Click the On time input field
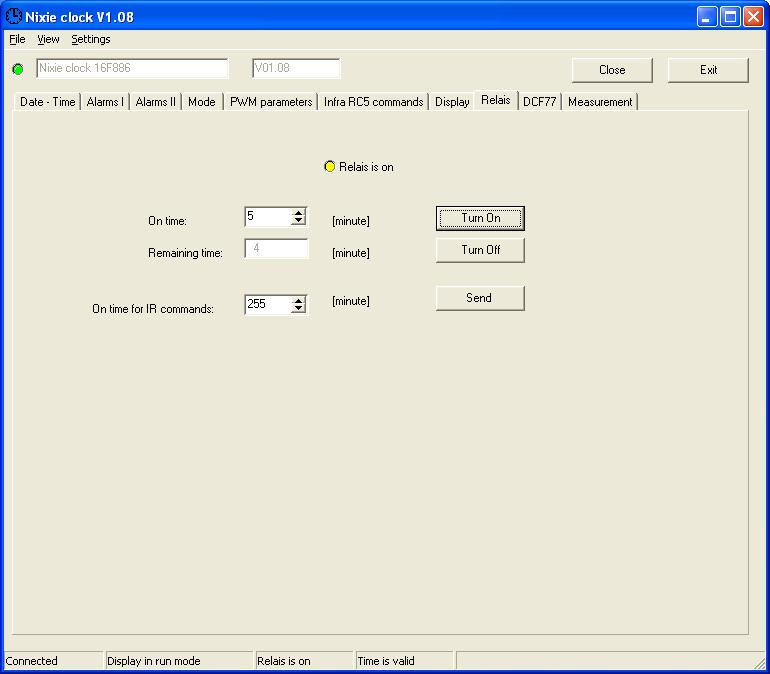Screen dimensions: 770x674 [268, 216]
